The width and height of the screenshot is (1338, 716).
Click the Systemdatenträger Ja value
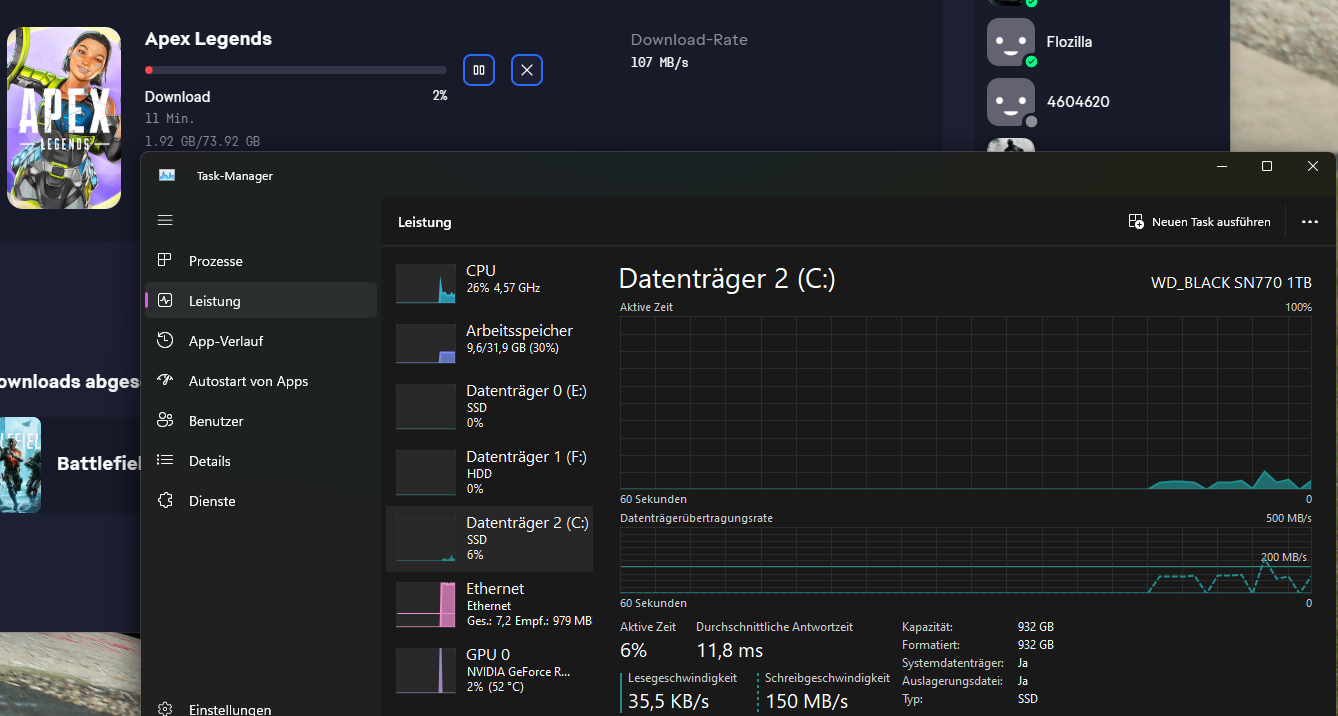[x=1023, y=663]
